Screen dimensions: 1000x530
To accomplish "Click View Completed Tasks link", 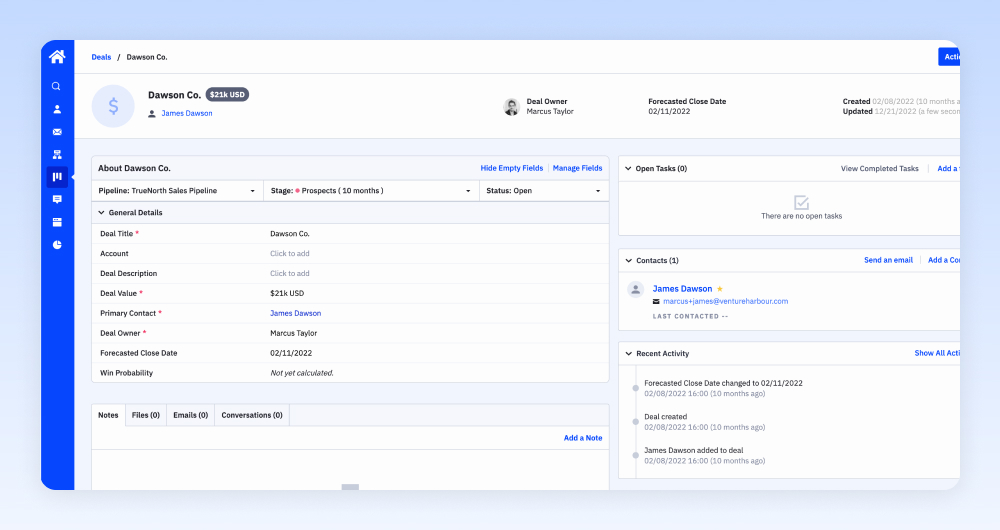I will (879, 168).
